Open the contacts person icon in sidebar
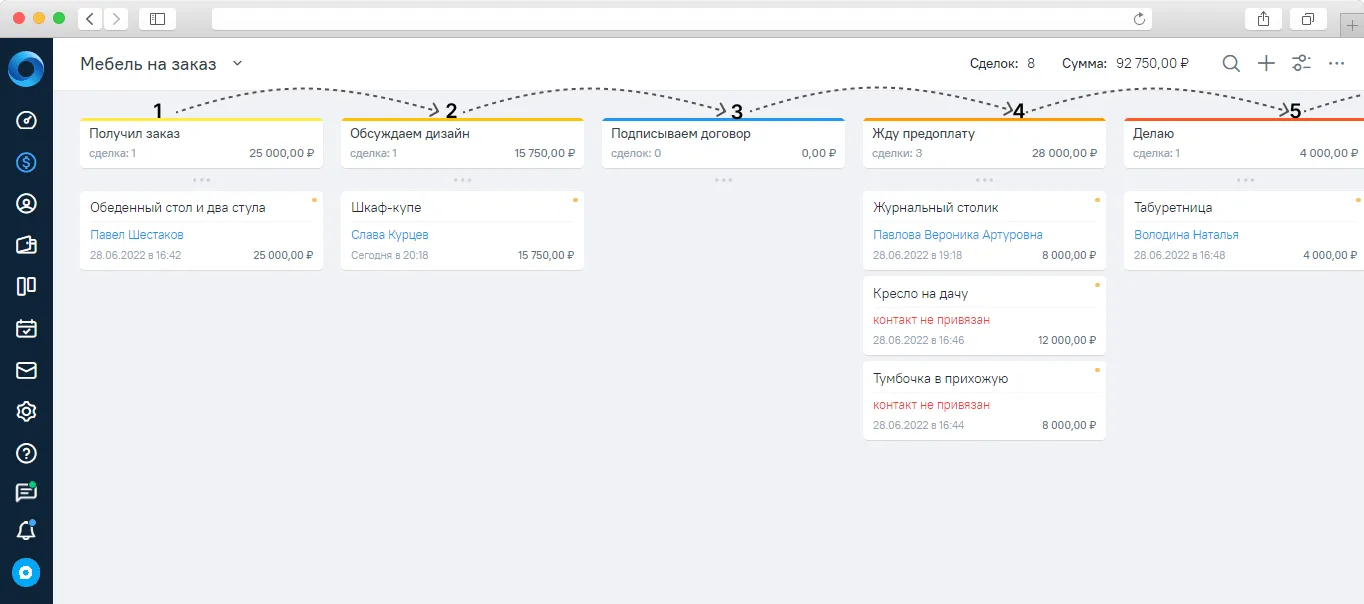The image size is (1364, 604). pyautogui.click(x=27, y=203)
